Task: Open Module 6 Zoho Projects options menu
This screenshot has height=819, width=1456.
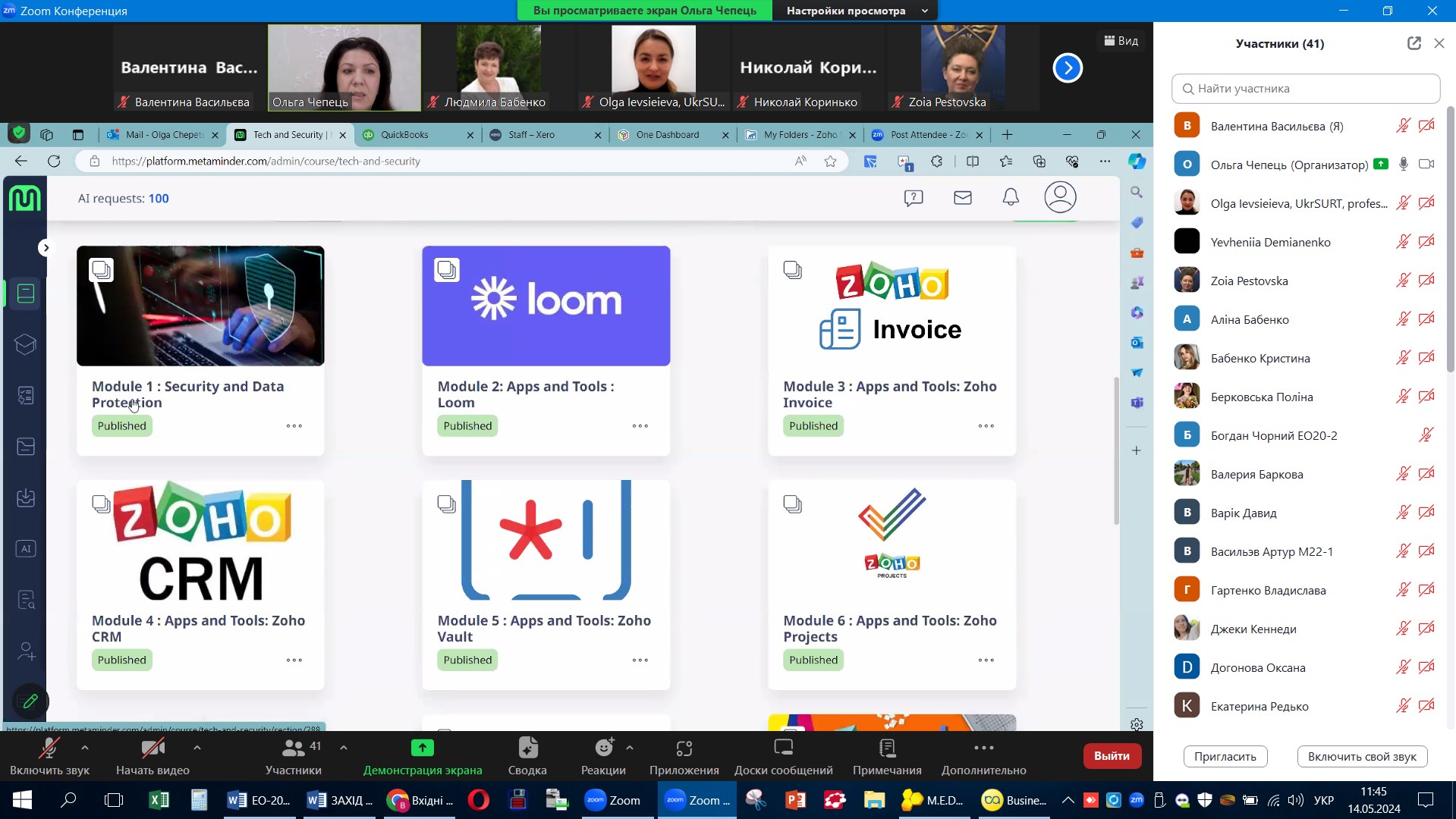Action: [x=986, y=661]
